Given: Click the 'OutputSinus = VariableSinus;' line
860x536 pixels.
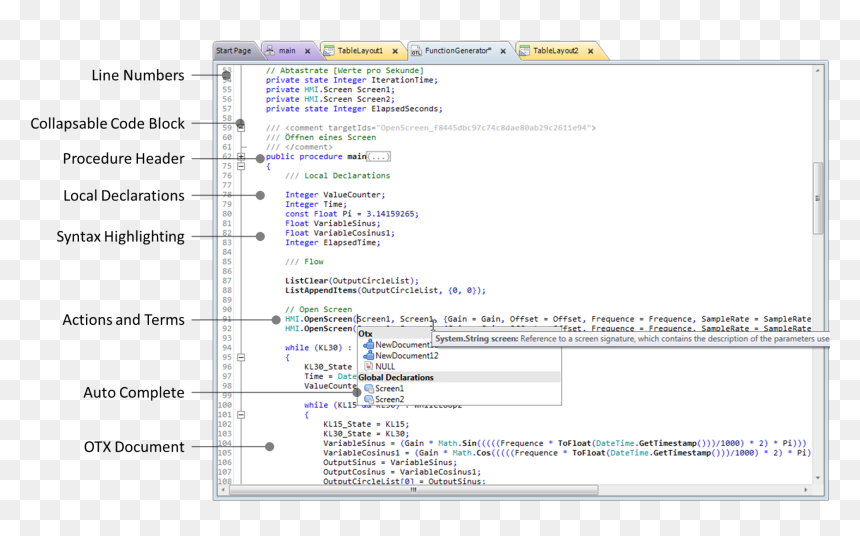Looking at the screenshot, I should click(390, 462).
